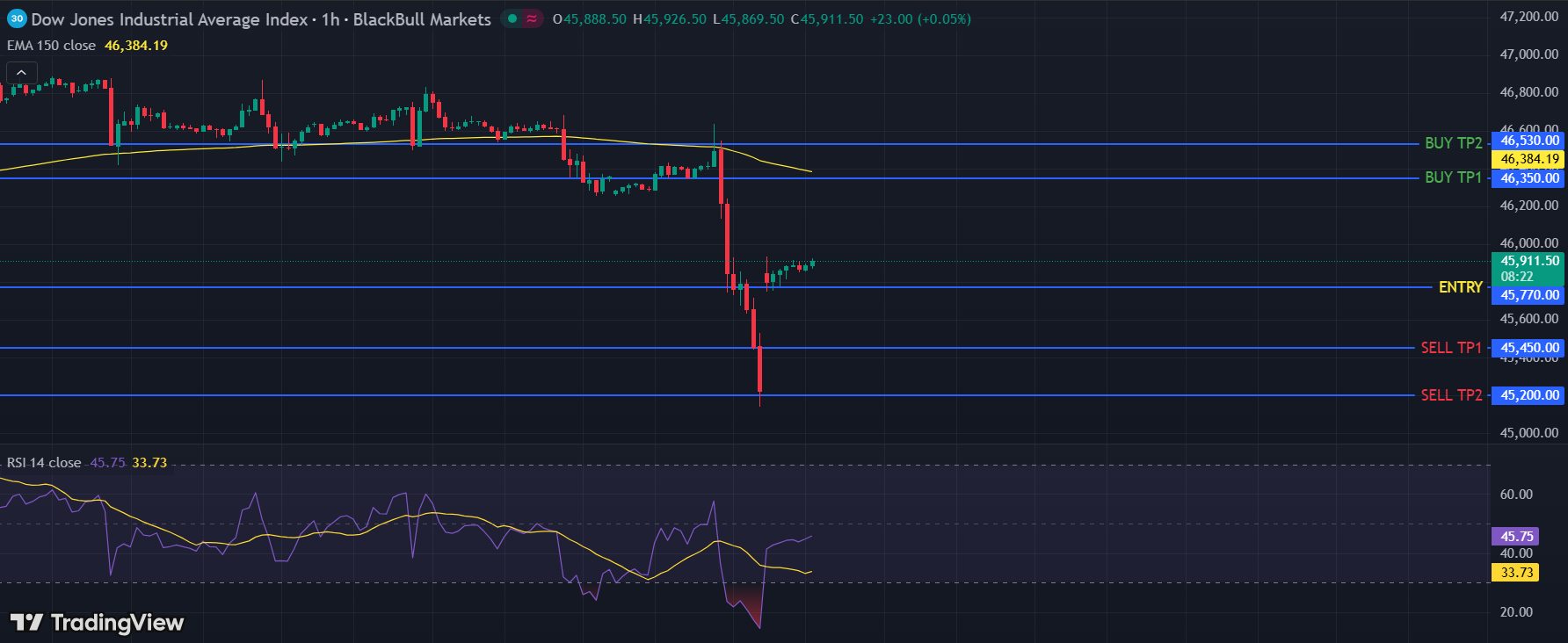Select the RSI 14 close indicator legend

pos(44,463)
